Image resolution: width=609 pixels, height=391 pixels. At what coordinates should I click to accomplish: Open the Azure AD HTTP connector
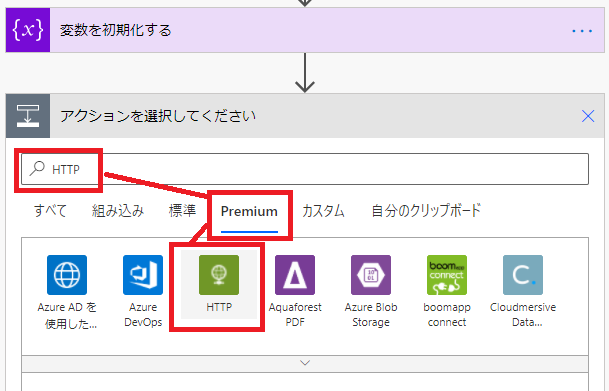click(67, 275)
